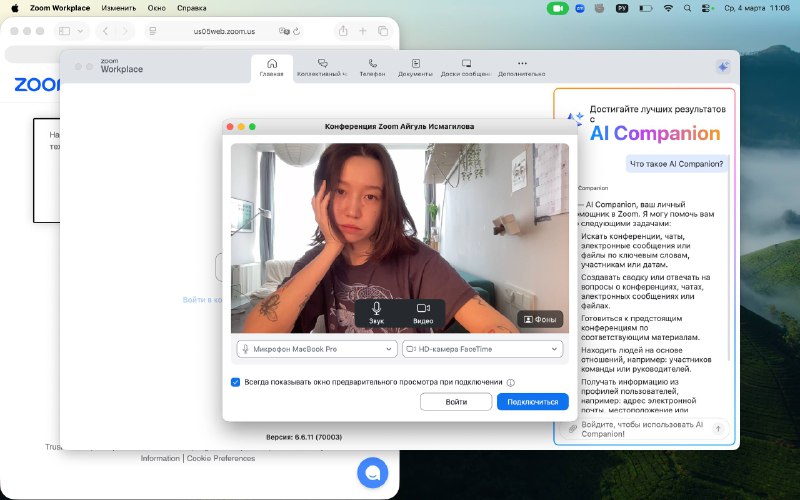Click the Что такое AI Companion? suggestion
Screen dimensions: 800x500
[x=676, y=164]
